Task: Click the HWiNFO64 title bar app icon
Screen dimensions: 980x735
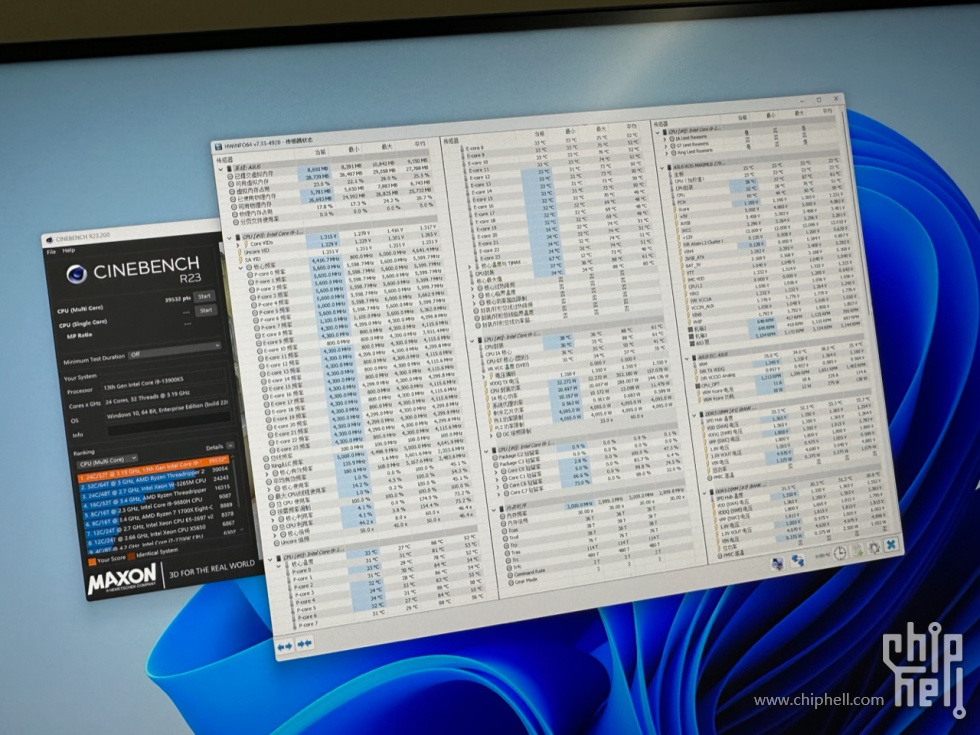Action: tap(218, 148)
